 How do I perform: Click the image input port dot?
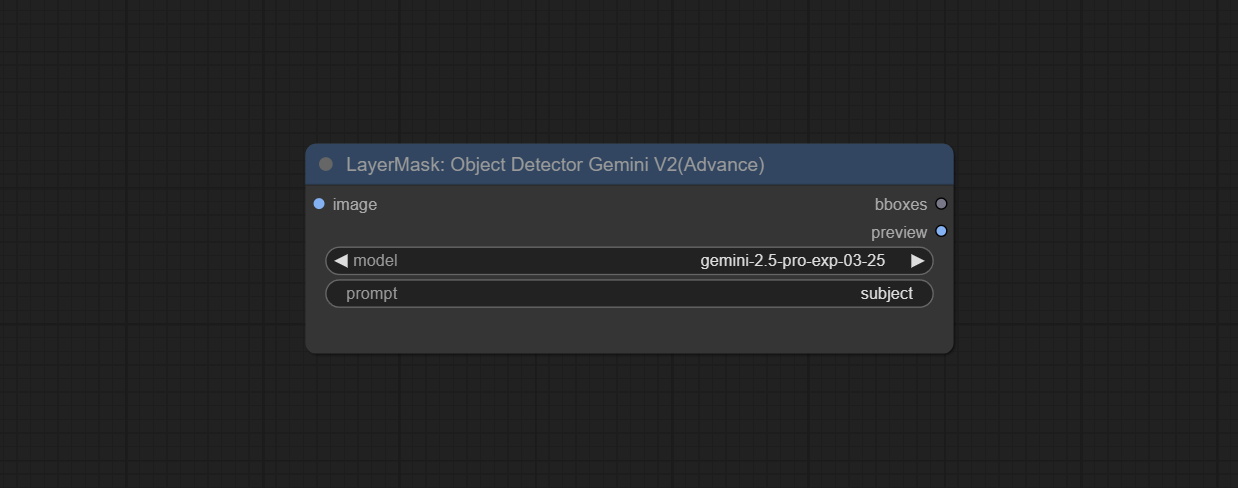click(x=319, y=204)
